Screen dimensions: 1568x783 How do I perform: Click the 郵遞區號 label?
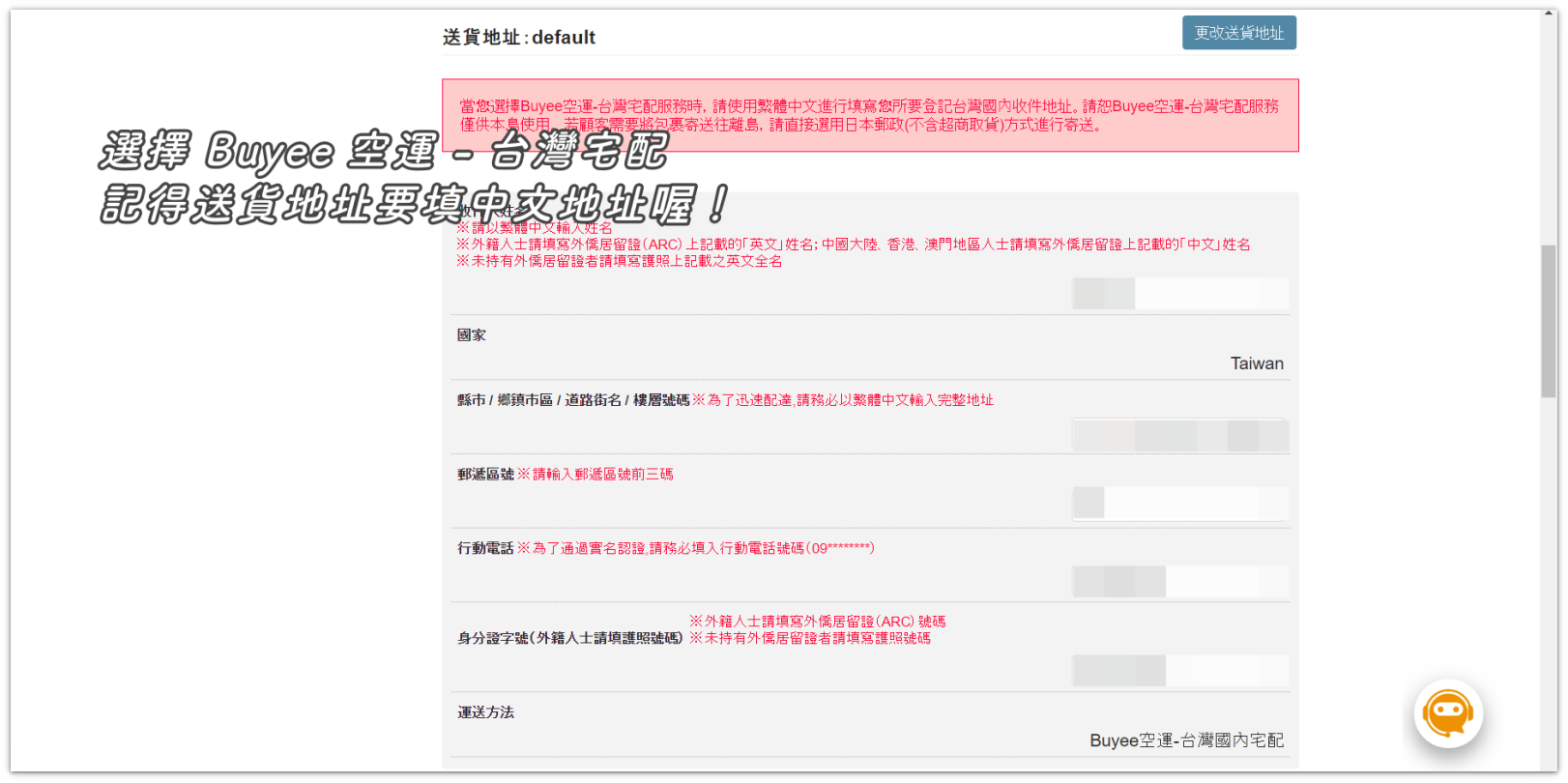[485, 475]
